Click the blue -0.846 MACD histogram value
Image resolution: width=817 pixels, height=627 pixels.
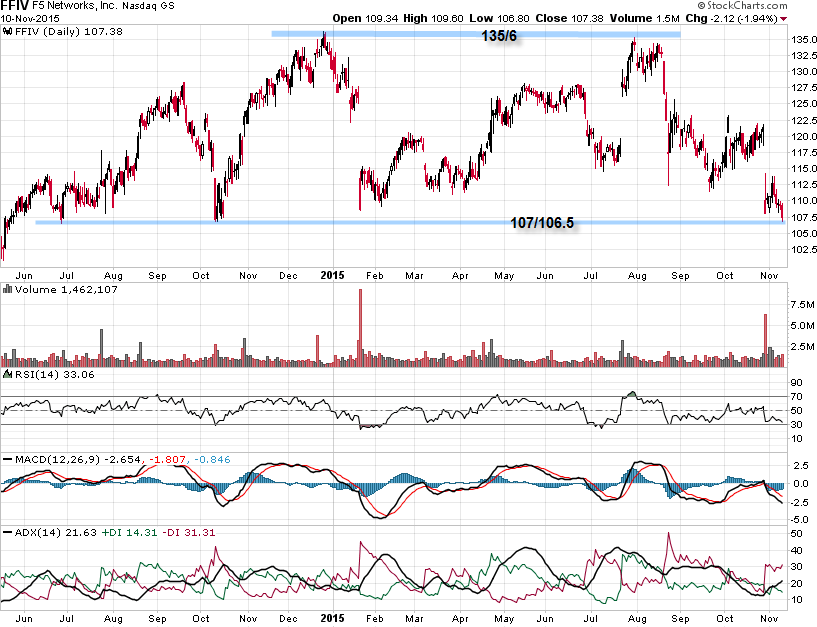(x=212, y=459)
